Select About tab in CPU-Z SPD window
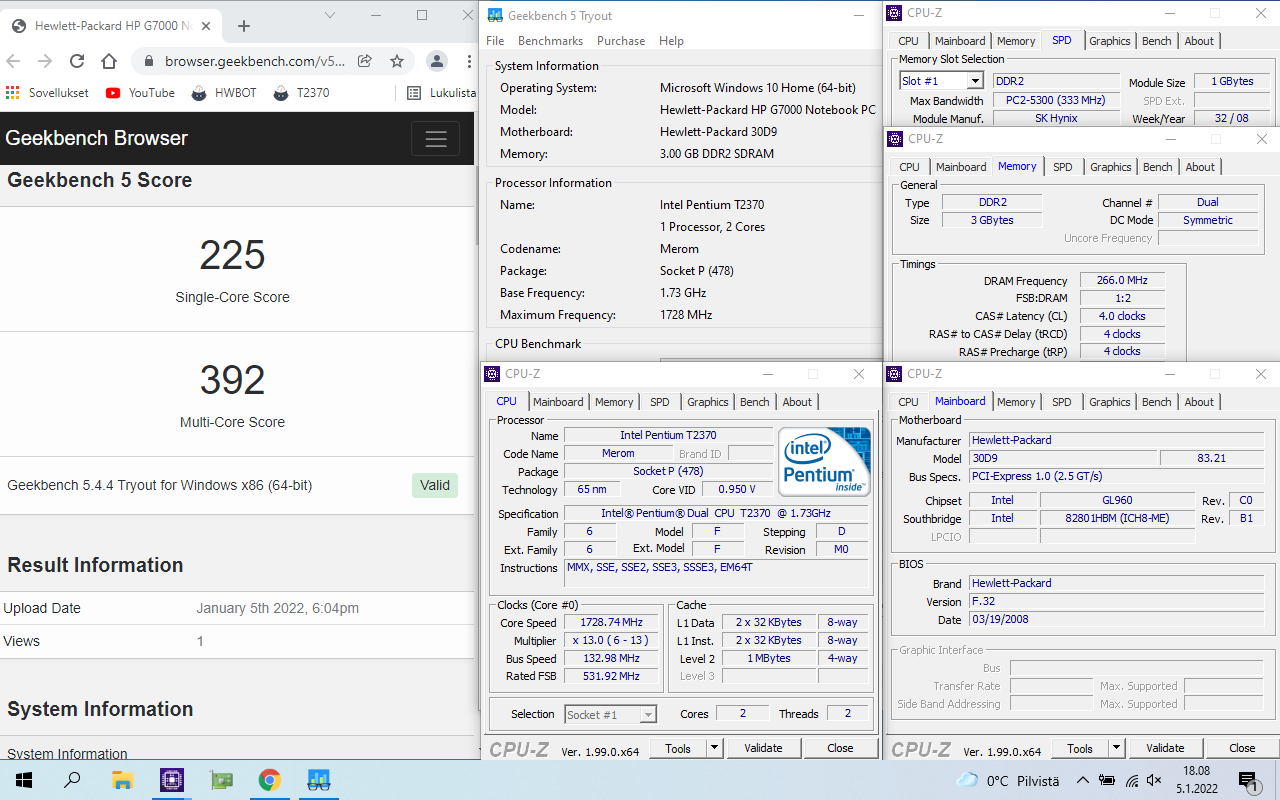Image resolution: width=1280 pixels, height=800 pixels. click(x=1199, y=41)
